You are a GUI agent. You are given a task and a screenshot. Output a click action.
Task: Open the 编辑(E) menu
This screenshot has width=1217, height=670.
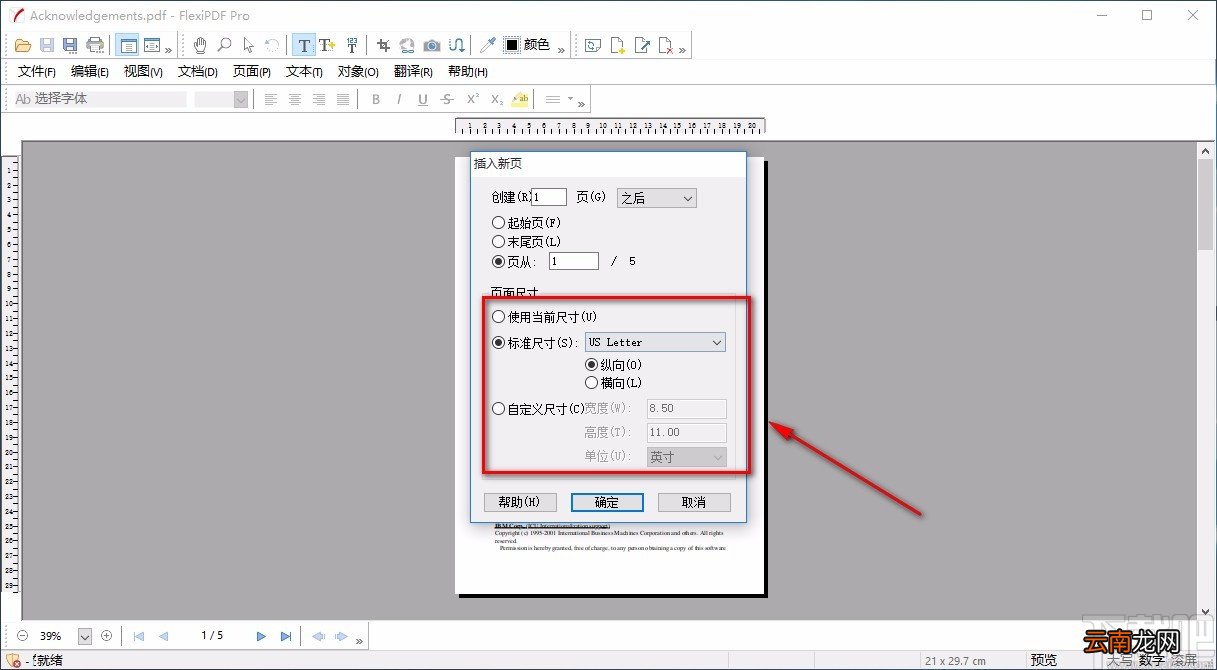90,72
